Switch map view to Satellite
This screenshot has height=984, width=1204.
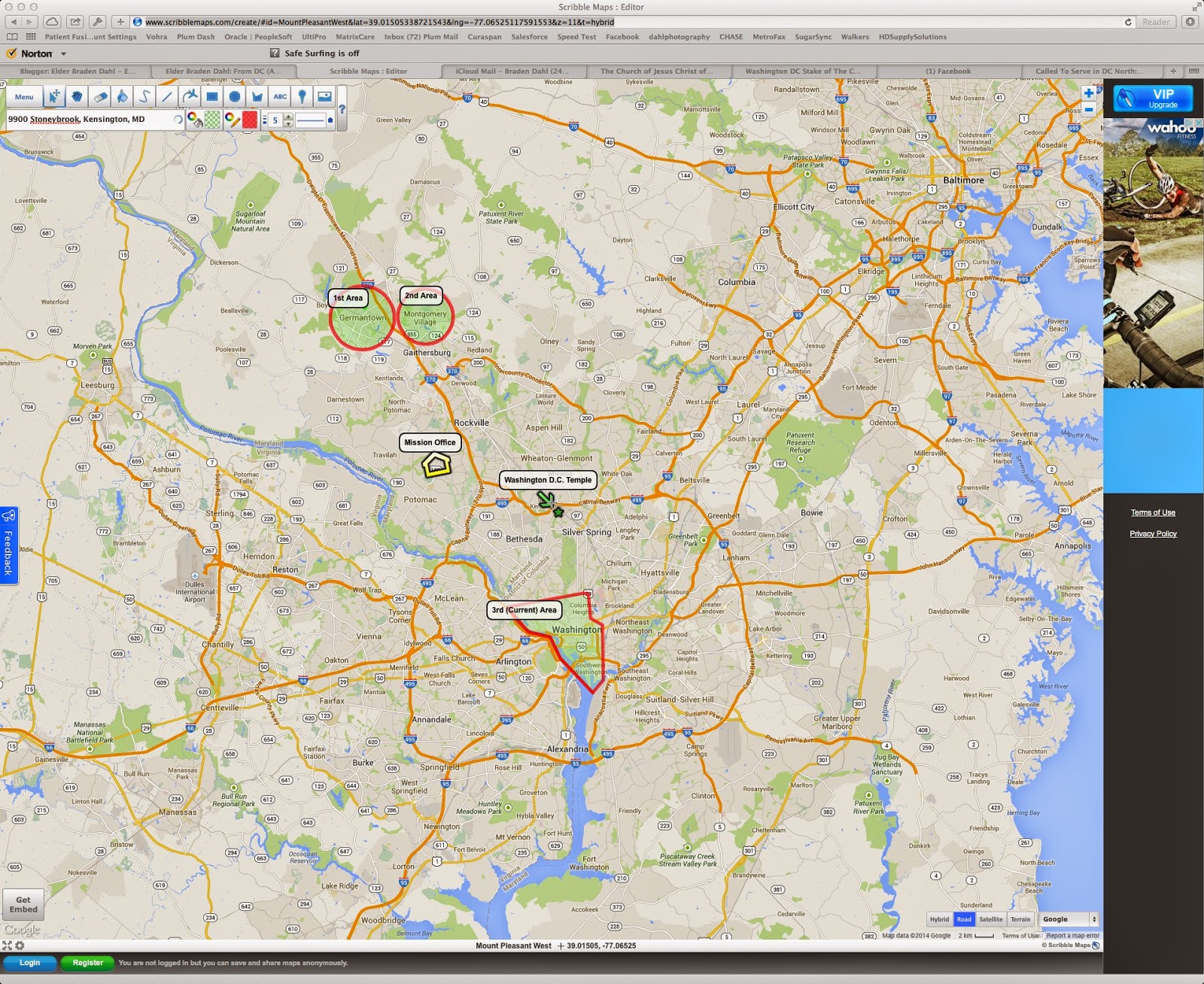[x=991, y=919]
